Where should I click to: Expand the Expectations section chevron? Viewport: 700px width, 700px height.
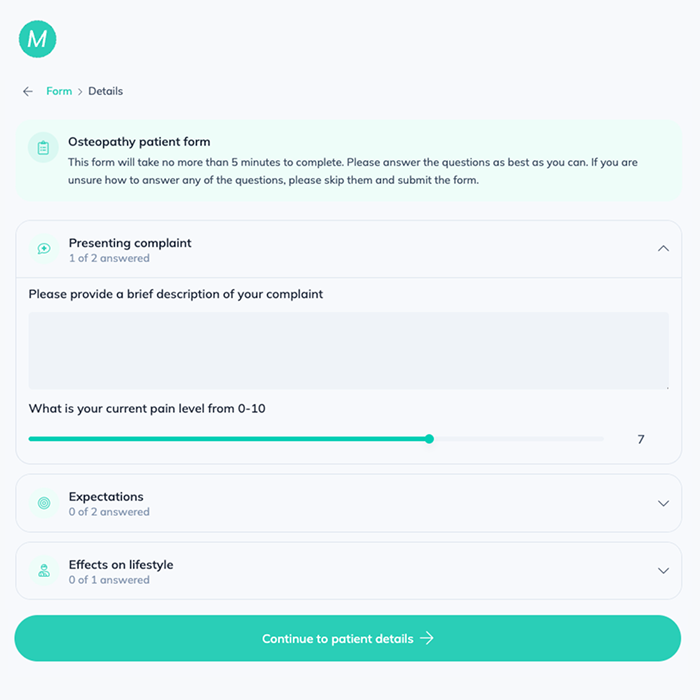663,503
